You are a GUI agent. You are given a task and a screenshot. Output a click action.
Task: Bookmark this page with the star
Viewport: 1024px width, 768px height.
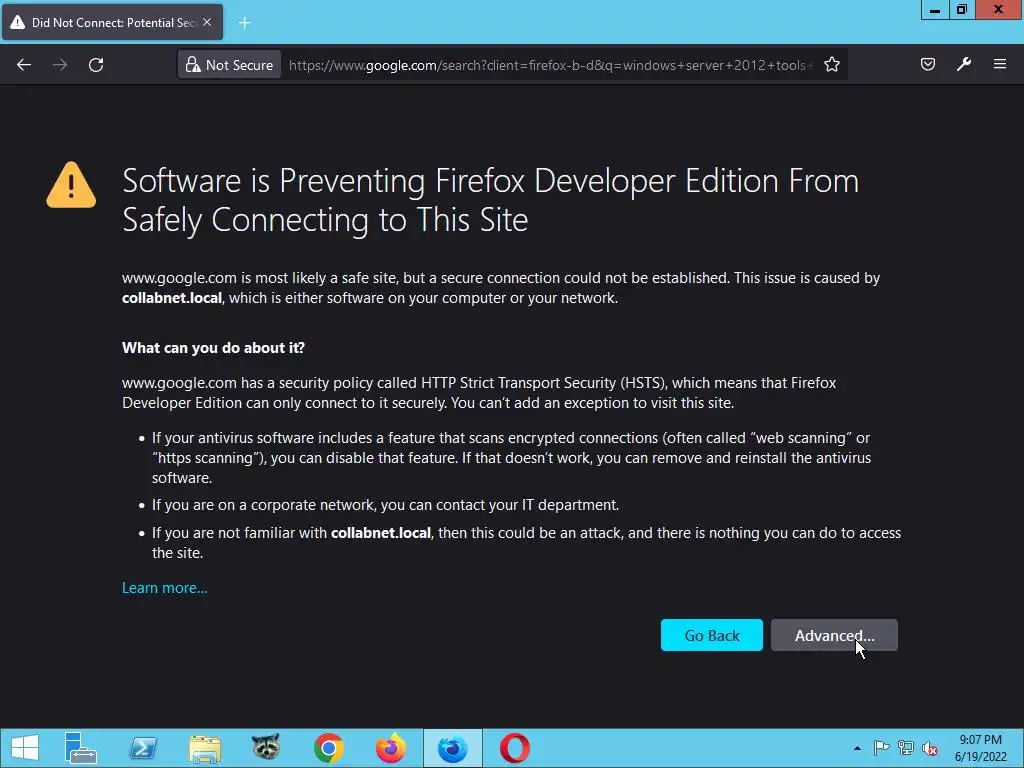point(831,65)
